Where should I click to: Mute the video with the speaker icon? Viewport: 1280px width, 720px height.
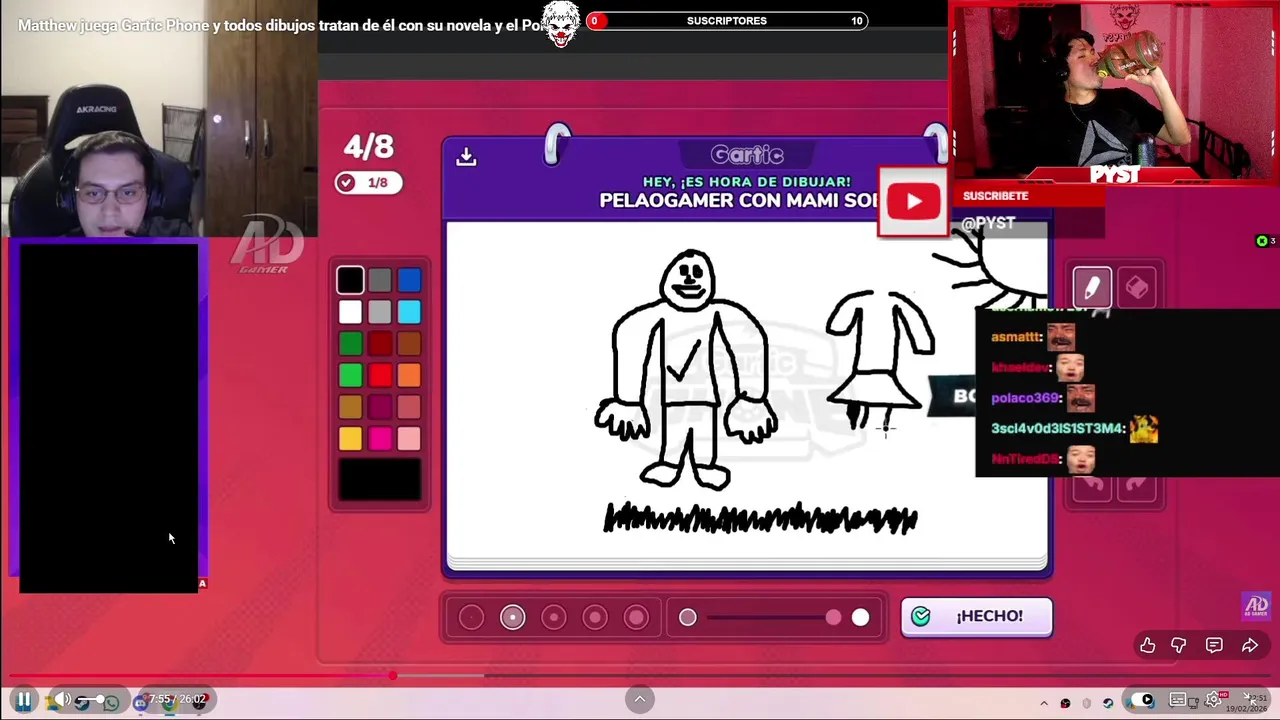[62, 700]
